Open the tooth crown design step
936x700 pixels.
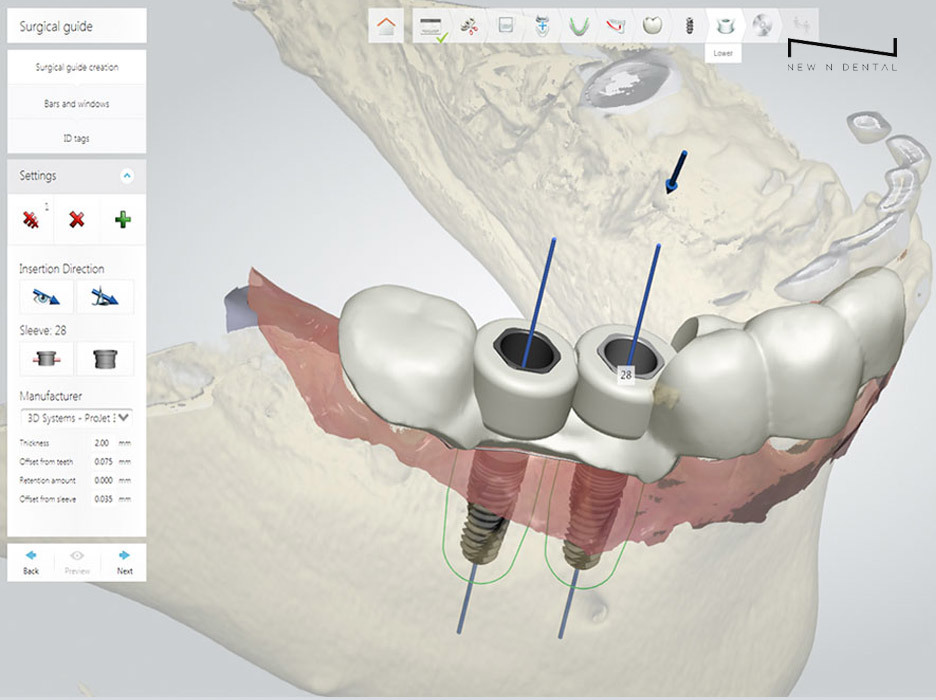click(651, 25)
